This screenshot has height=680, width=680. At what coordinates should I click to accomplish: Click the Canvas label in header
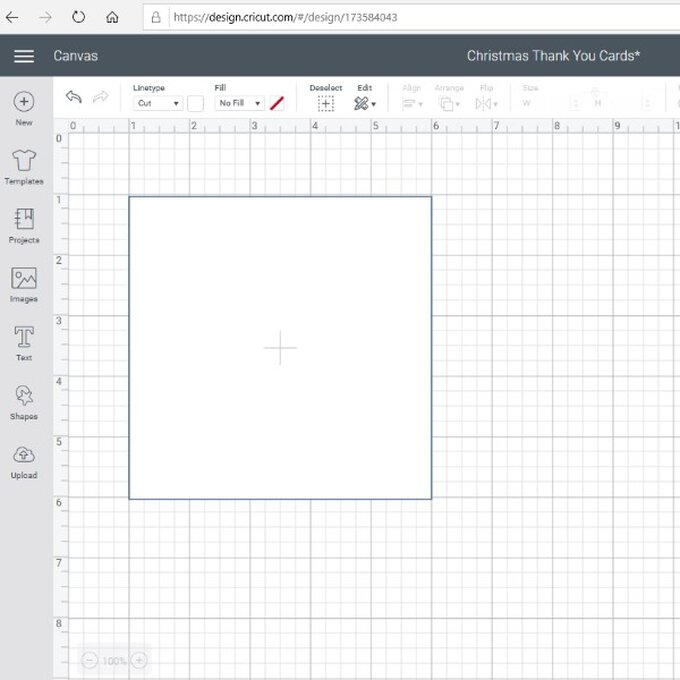point(75,57)
